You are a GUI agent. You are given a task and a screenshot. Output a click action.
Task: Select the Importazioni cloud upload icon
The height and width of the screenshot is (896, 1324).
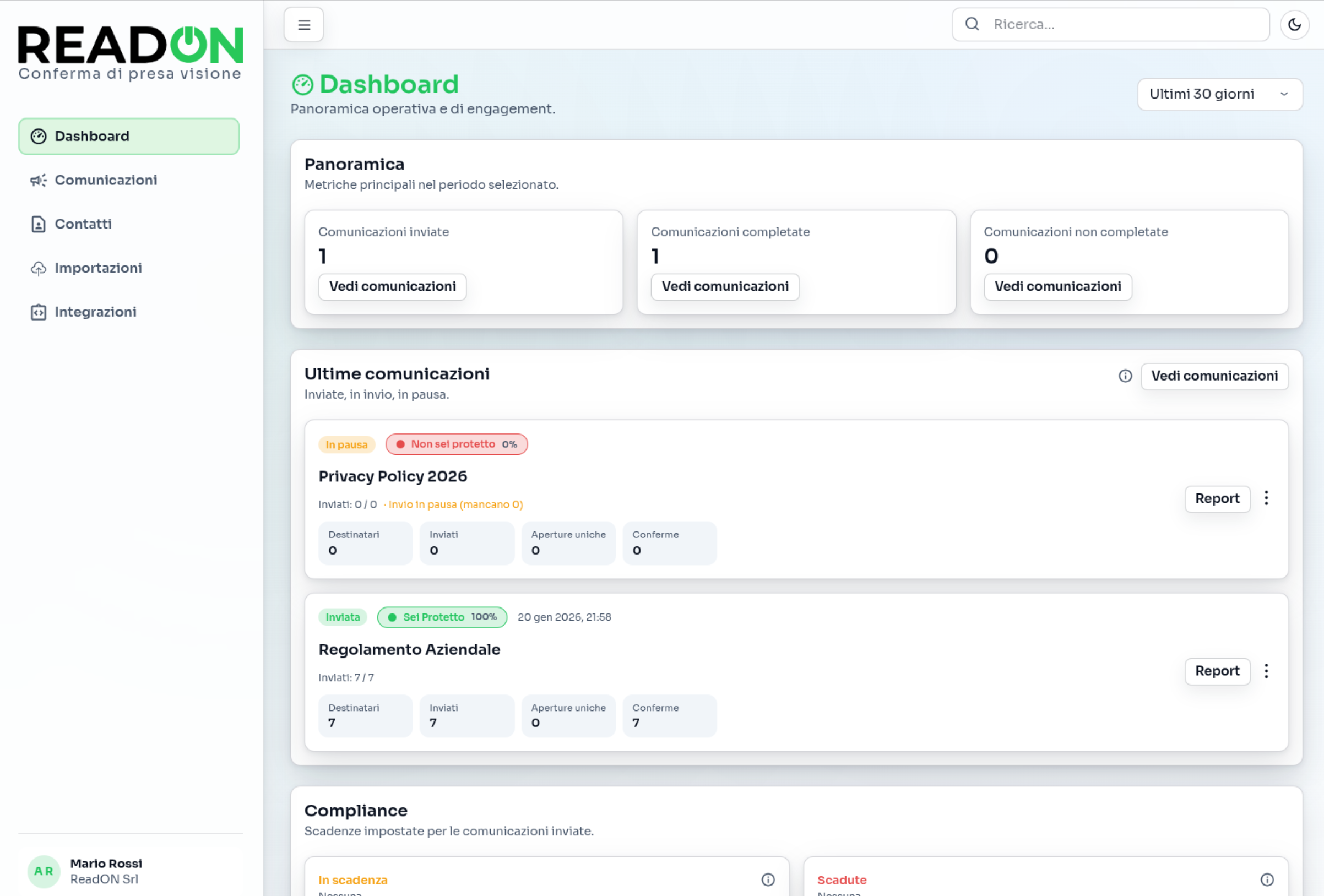click(x=37, y=268)
